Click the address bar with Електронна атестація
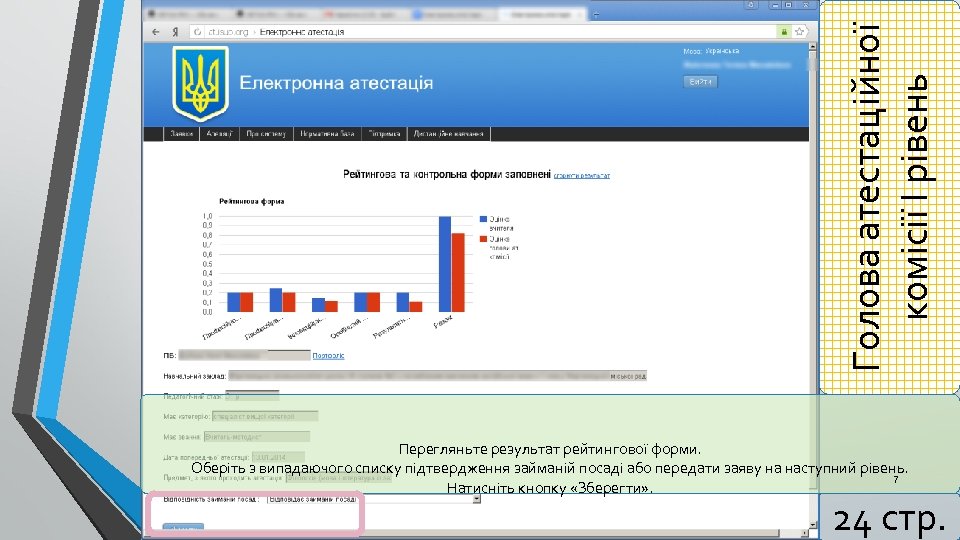This screenshot has width=960, height=540. [x=484, y=32]
